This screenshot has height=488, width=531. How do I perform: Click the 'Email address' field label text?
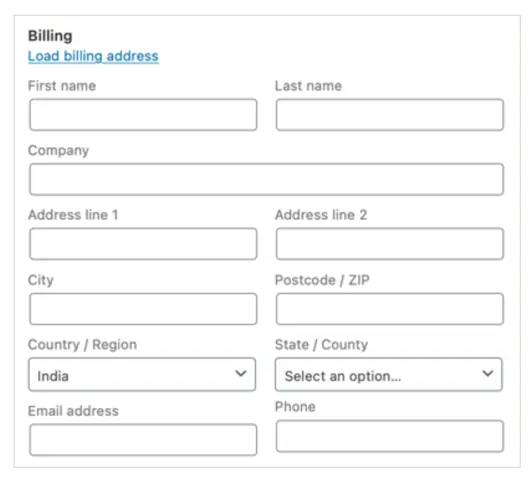coord(73,411)
